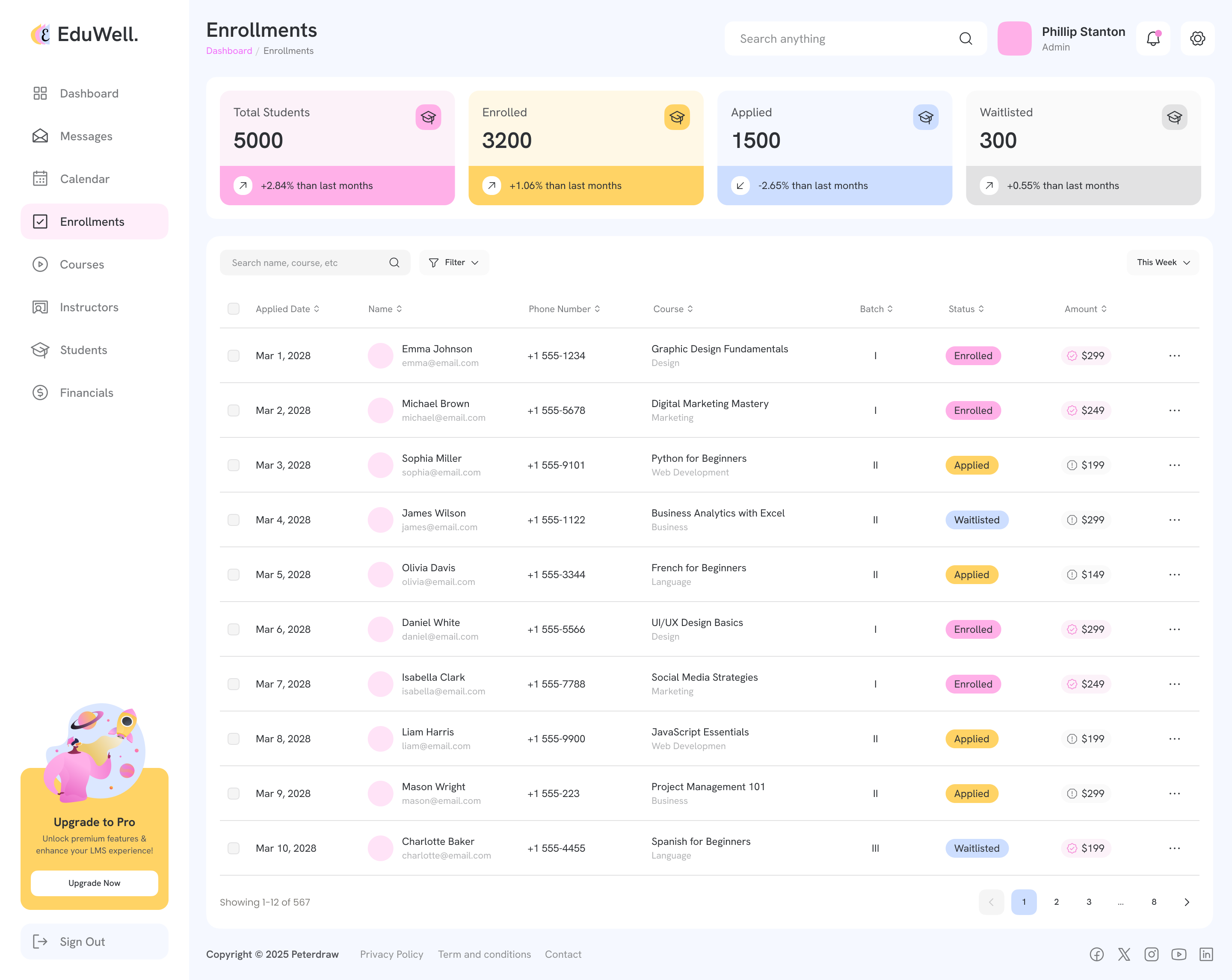Click Phillip Stanton's pink avatar swatch

coord(1014,39)
